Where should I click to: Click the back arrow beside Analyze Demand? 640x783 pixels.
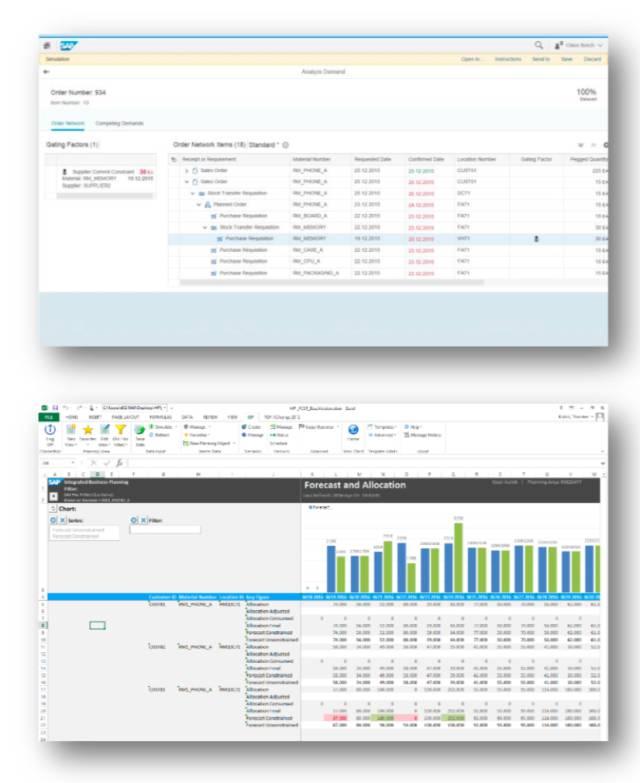[x=46, y=72]
